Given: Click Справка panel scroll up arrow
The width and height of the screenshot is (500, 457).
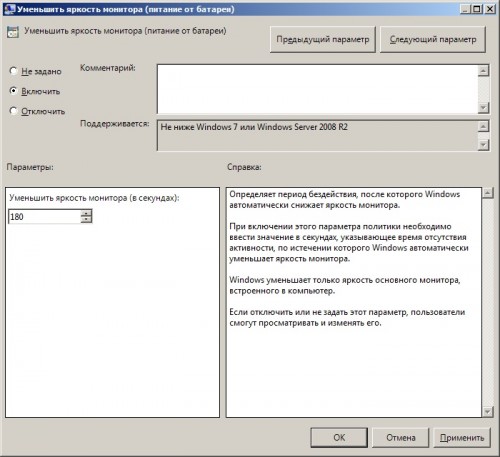Looking at the screenshot, I should [x=487, y=193].
